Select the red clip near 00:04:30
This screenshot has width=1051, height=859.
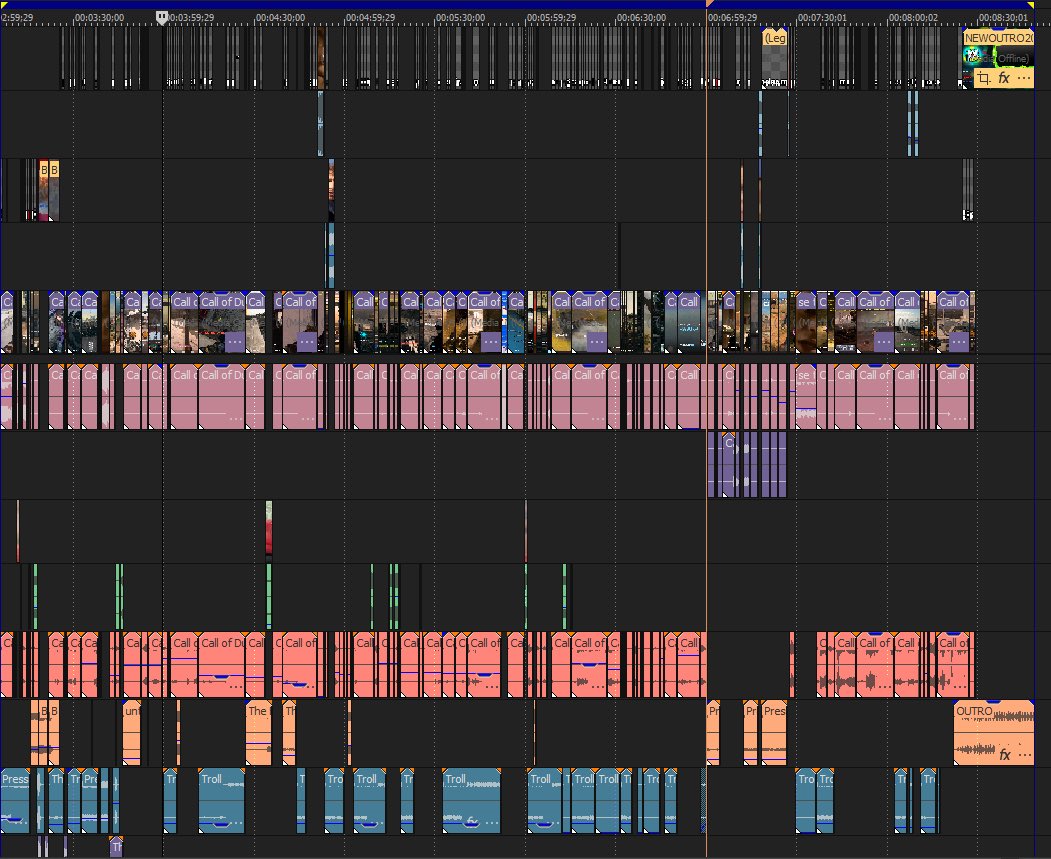[269, 530]
